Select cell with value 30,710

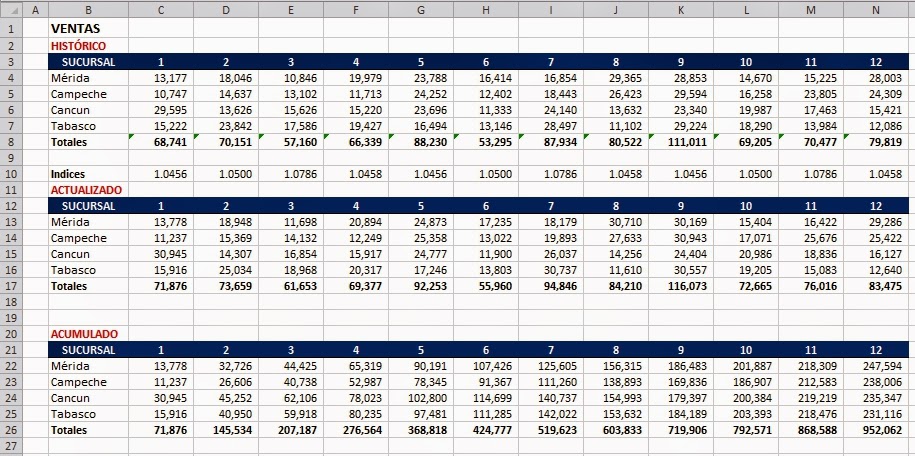point(616,222)
